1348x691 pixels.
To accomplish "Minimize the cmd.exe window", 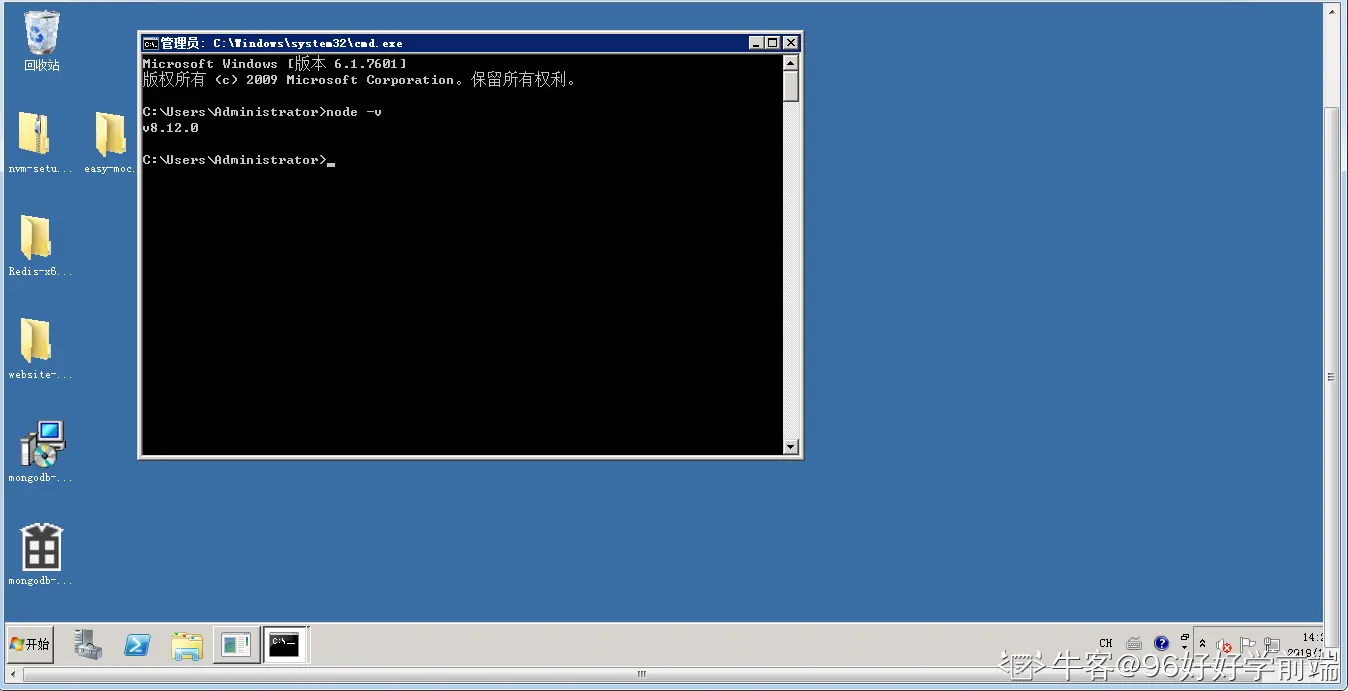I will tap(756, 43).
